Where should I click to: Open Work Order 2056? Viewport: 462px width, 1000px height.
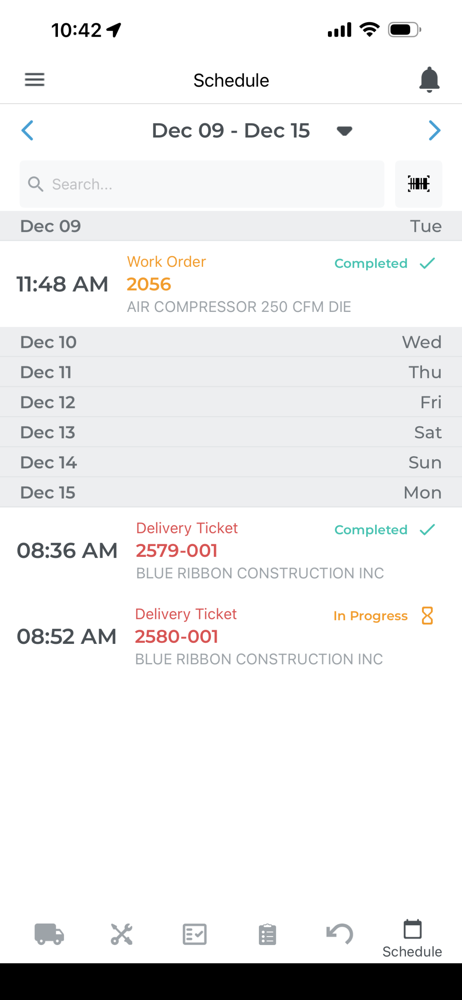tap(231, 284)
